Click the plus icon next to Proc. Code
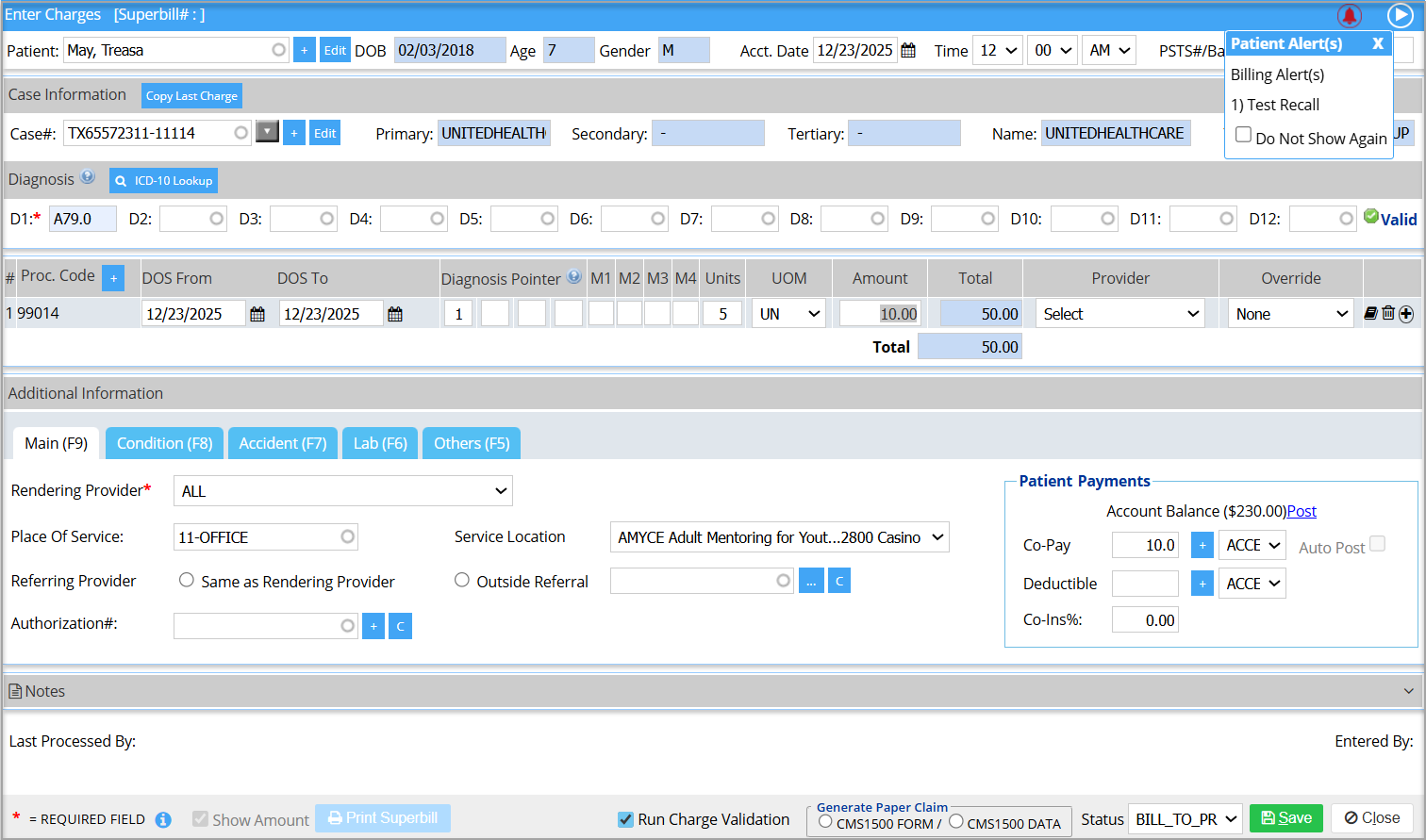 (113, 278)
